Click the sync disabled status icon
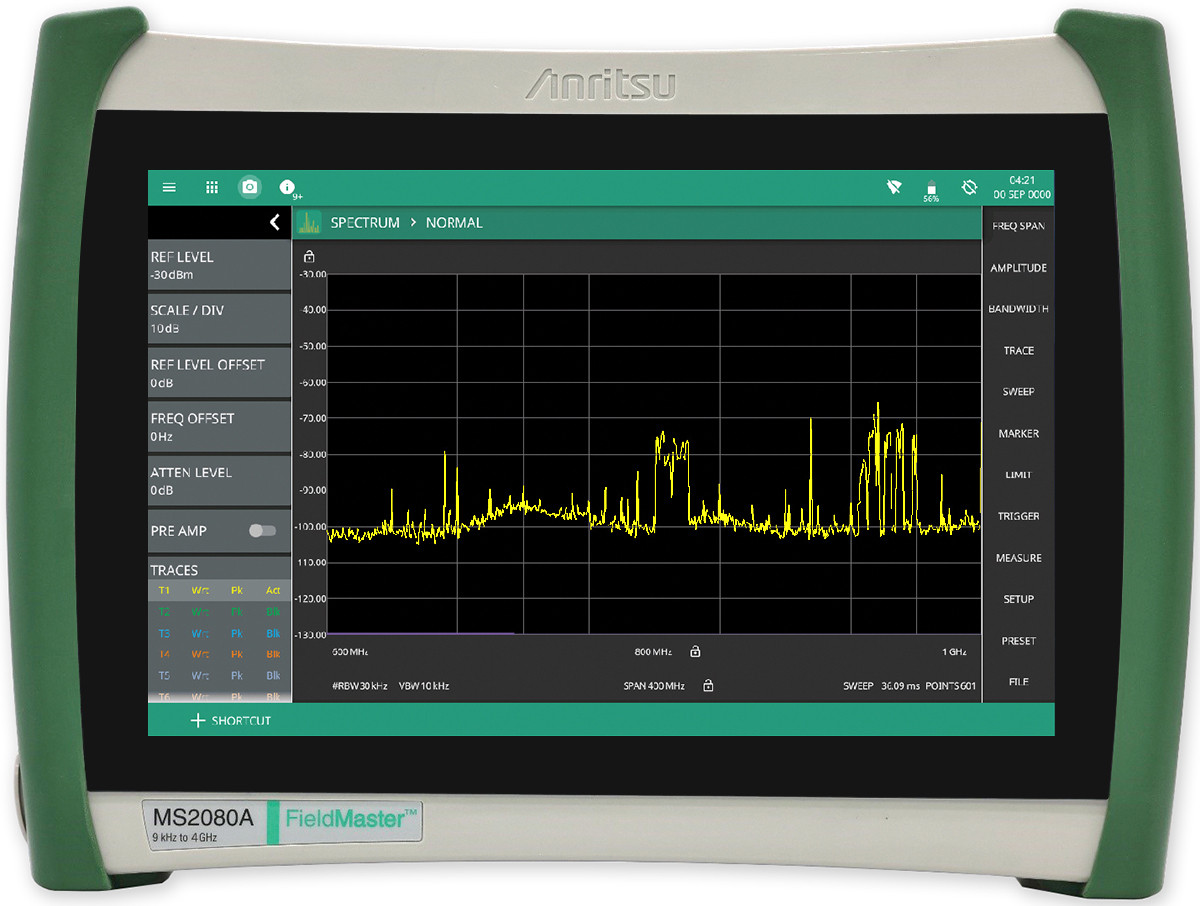Screen dimensions: 1200x906 [x=968, y=187]
